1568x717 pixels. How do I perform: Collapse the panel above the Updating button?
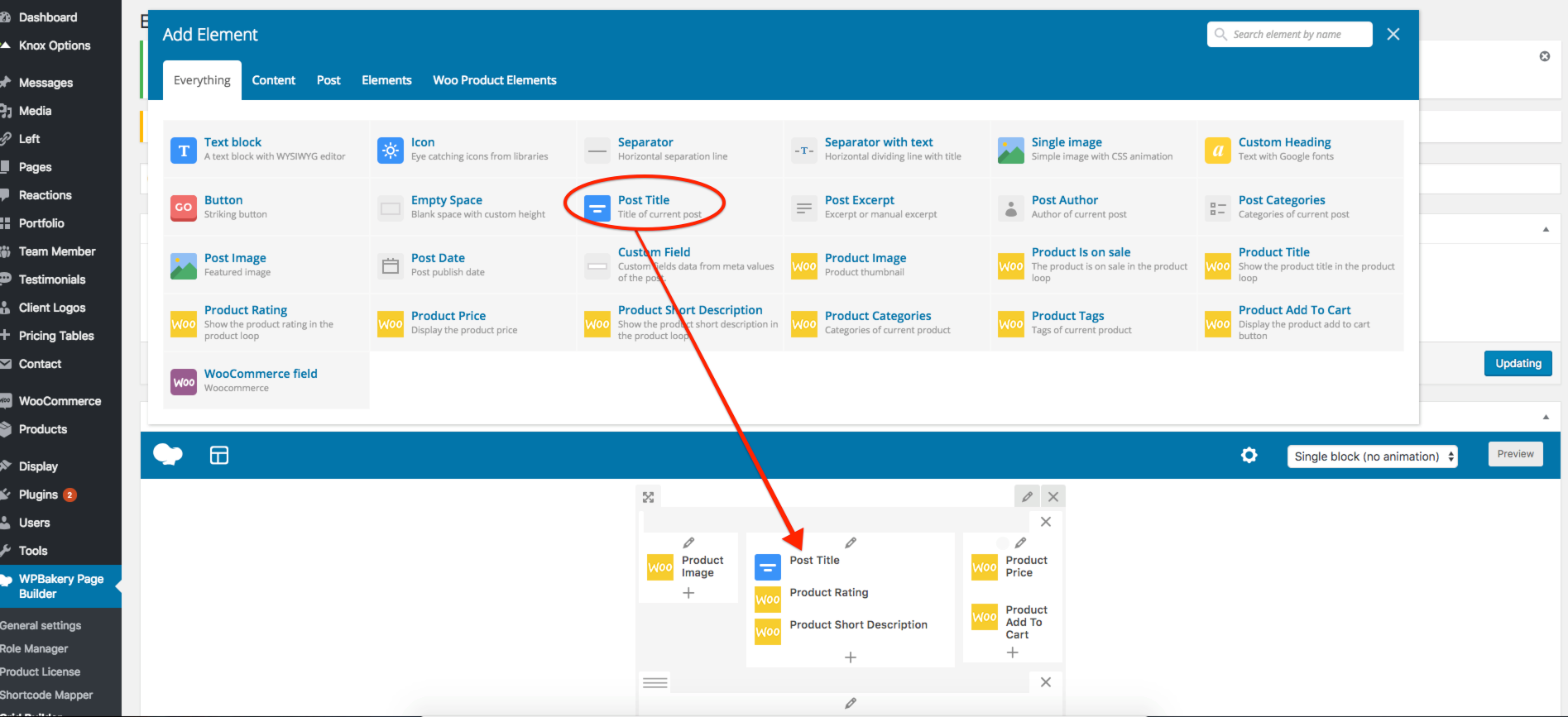pyautogui.click(x=1546, y=229)
